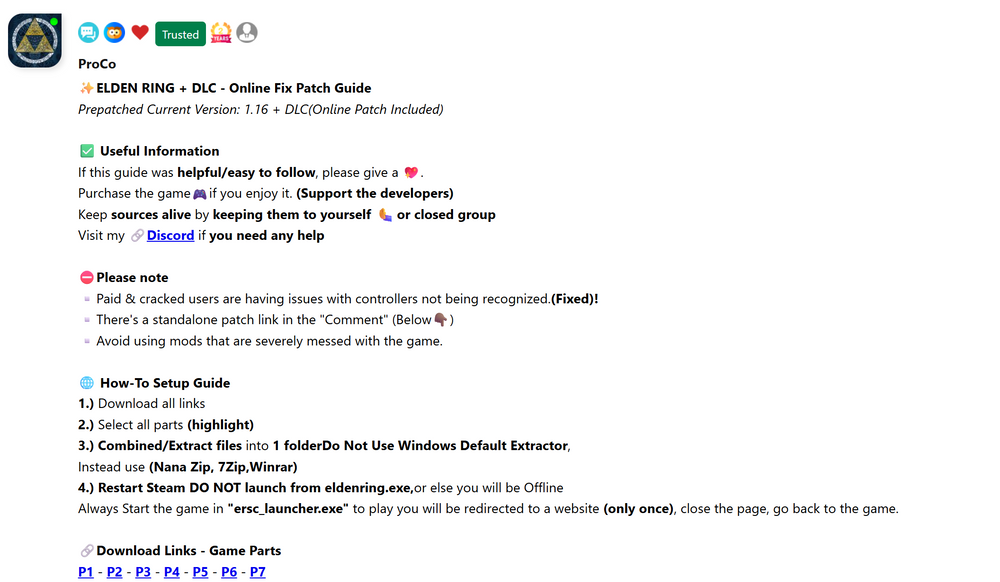Click the green checkmark beside Useful Information
Viewport: 1000px width, 582px height.
(87, 151)
